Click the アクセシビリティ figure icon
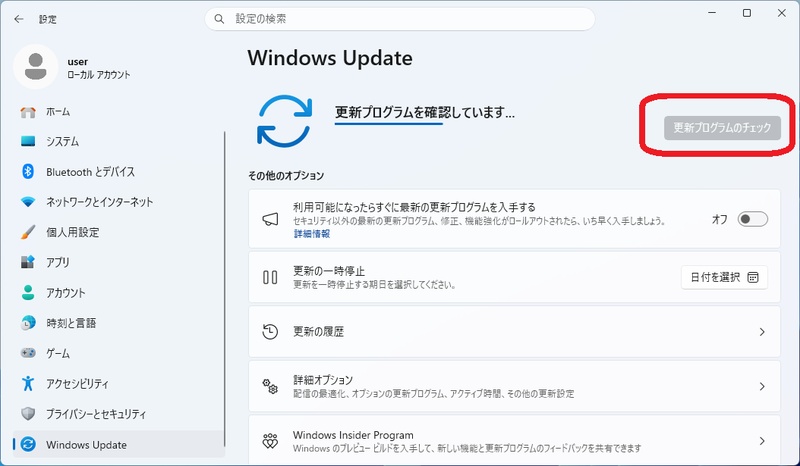The width and height of the screenshot is (800, 466). [x=28, y=383]
